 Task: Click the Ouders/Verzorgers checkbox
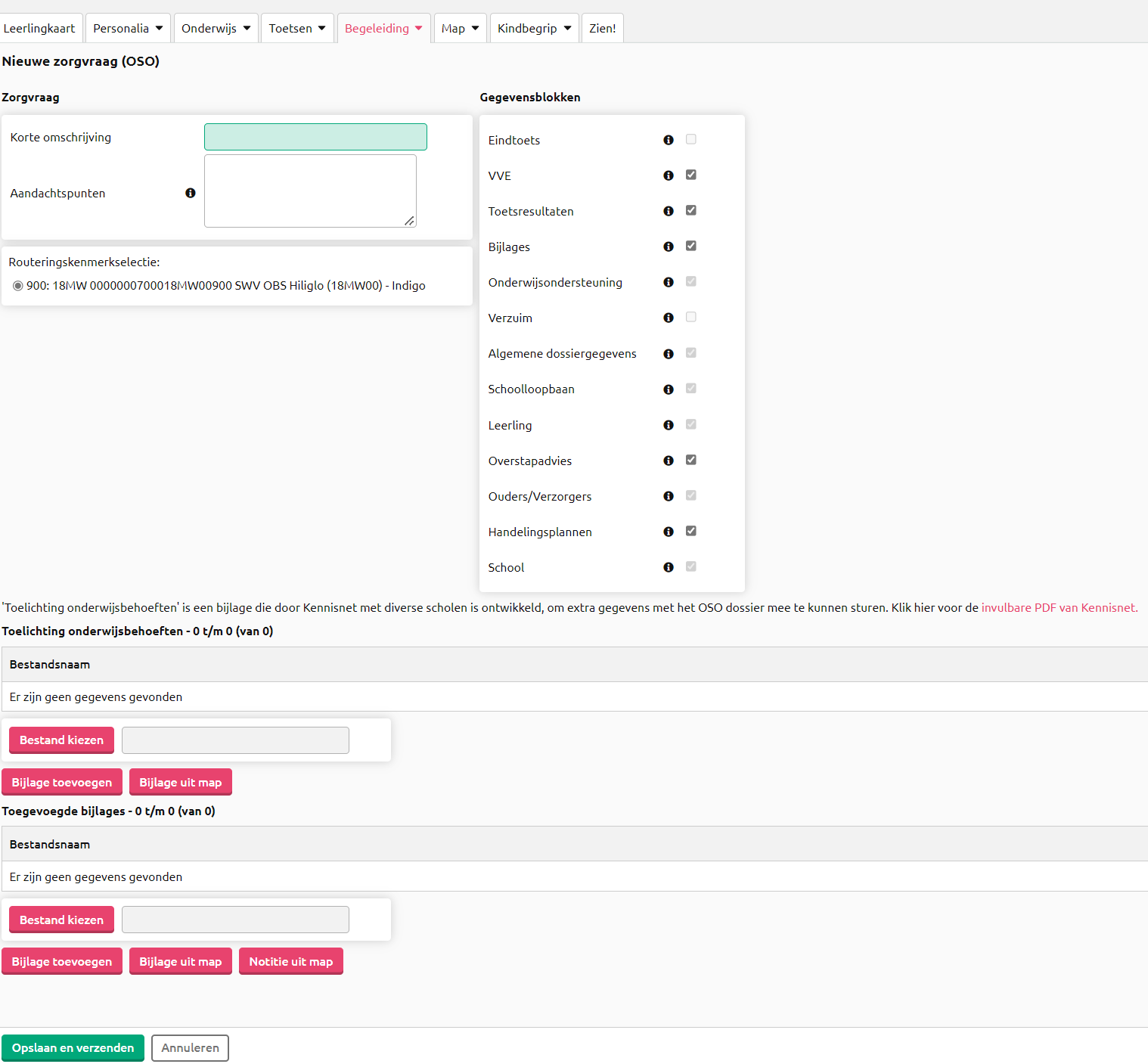tap(691, 495)
